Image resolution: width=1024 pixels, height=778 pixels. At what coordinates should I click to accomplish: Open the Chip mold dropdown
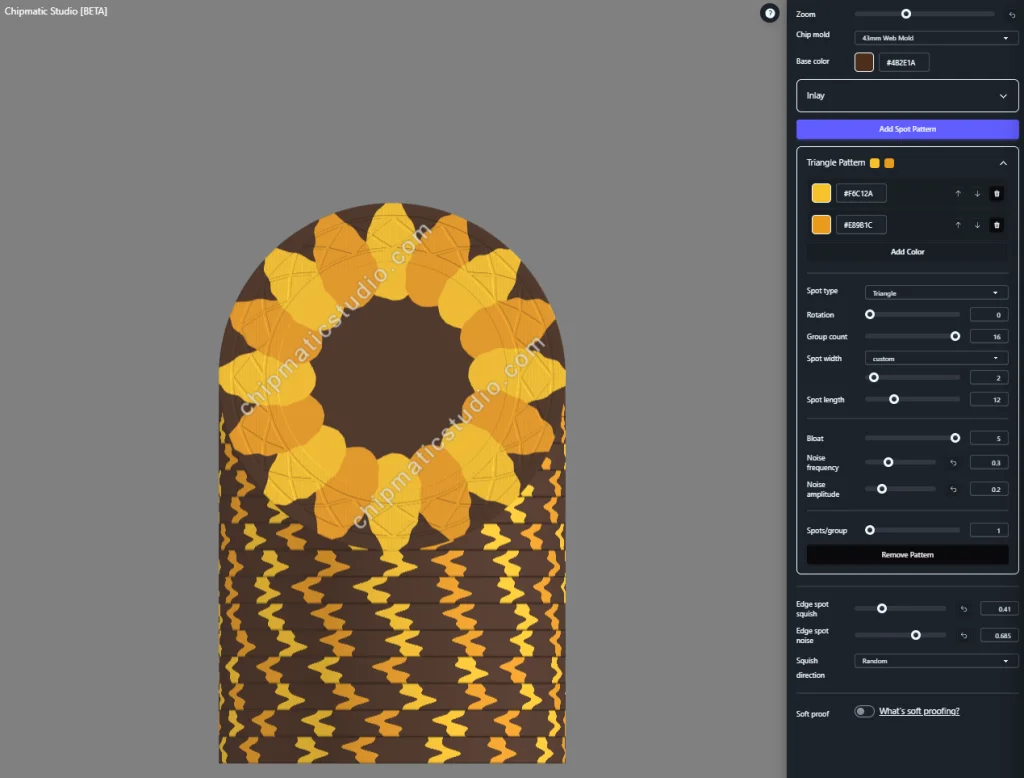coord(936,38)
